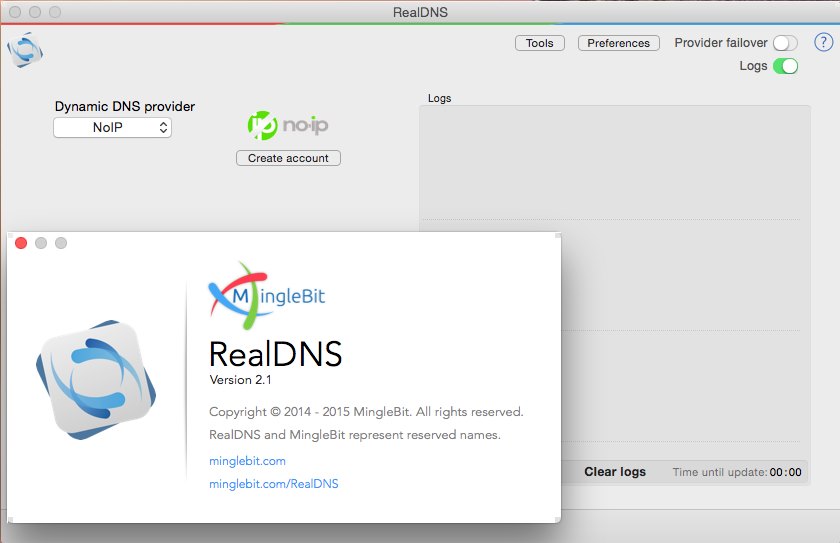
Task: Click the Version 2.1 text
Action: (x=241, y=380)
